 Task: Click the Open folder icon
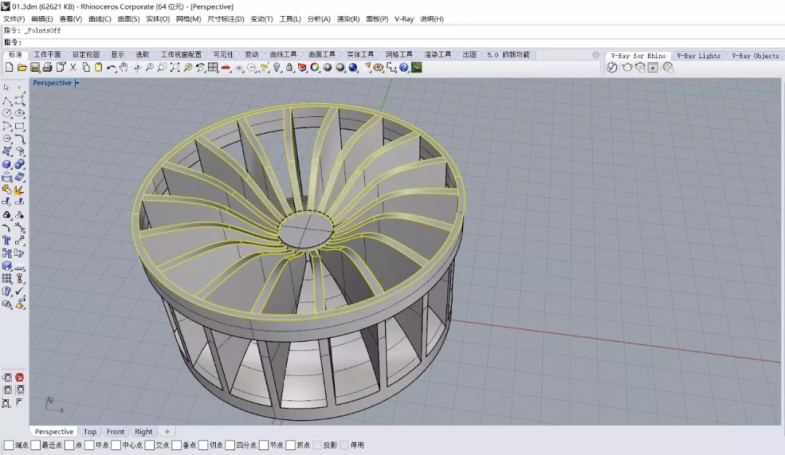[x=22, y=67]
